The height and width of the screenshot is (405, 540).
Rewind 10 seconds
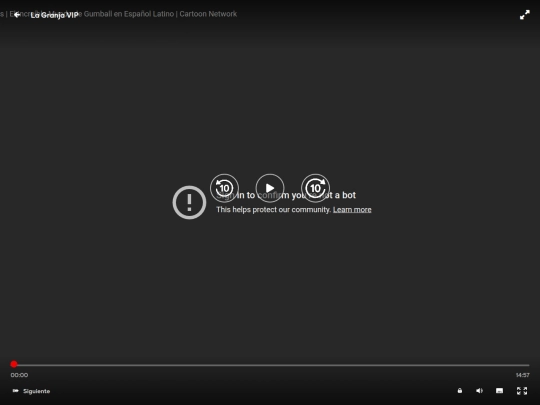coord(224,188)
